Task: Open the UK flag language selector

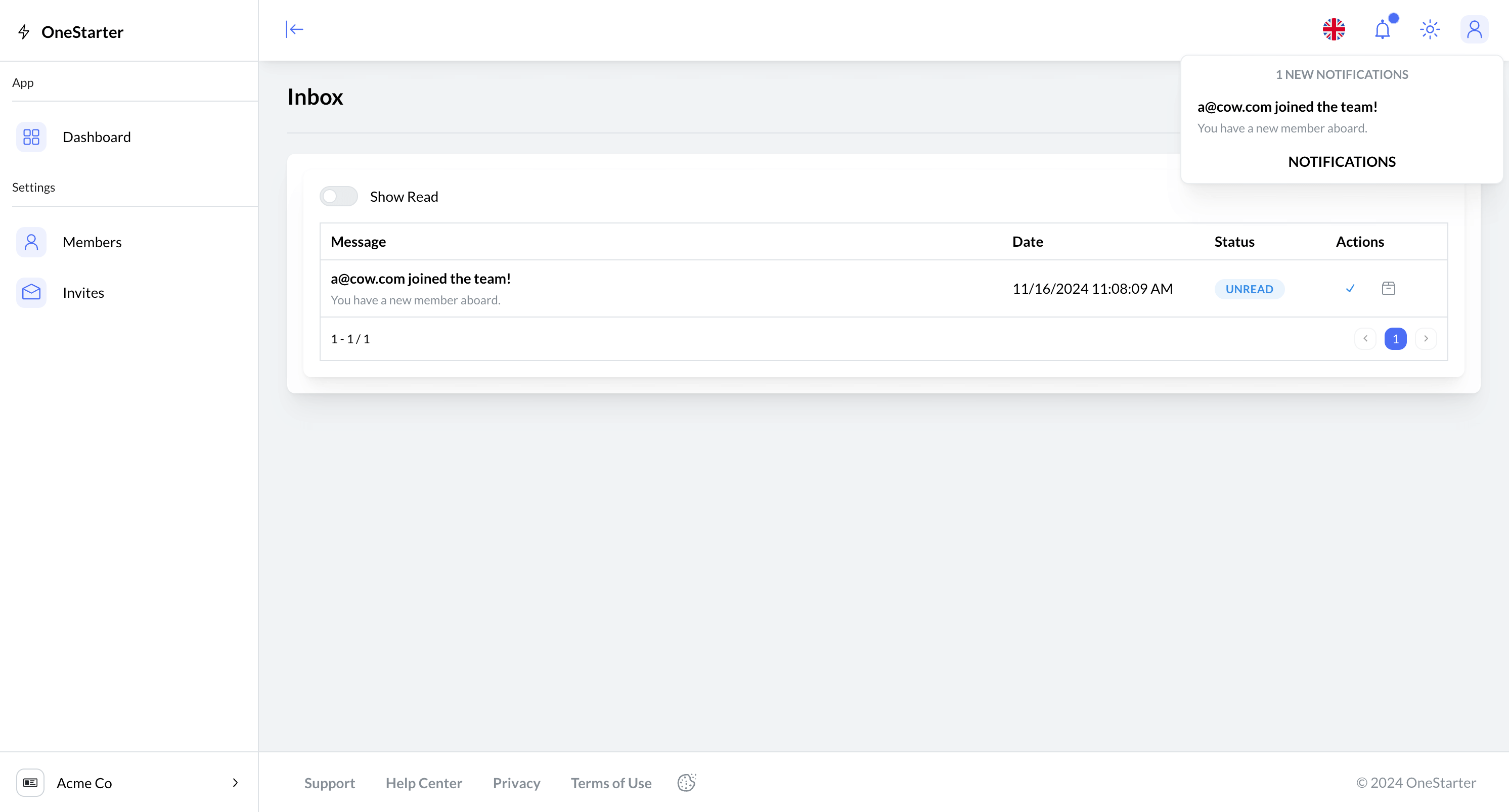Action: [1334, 29]
